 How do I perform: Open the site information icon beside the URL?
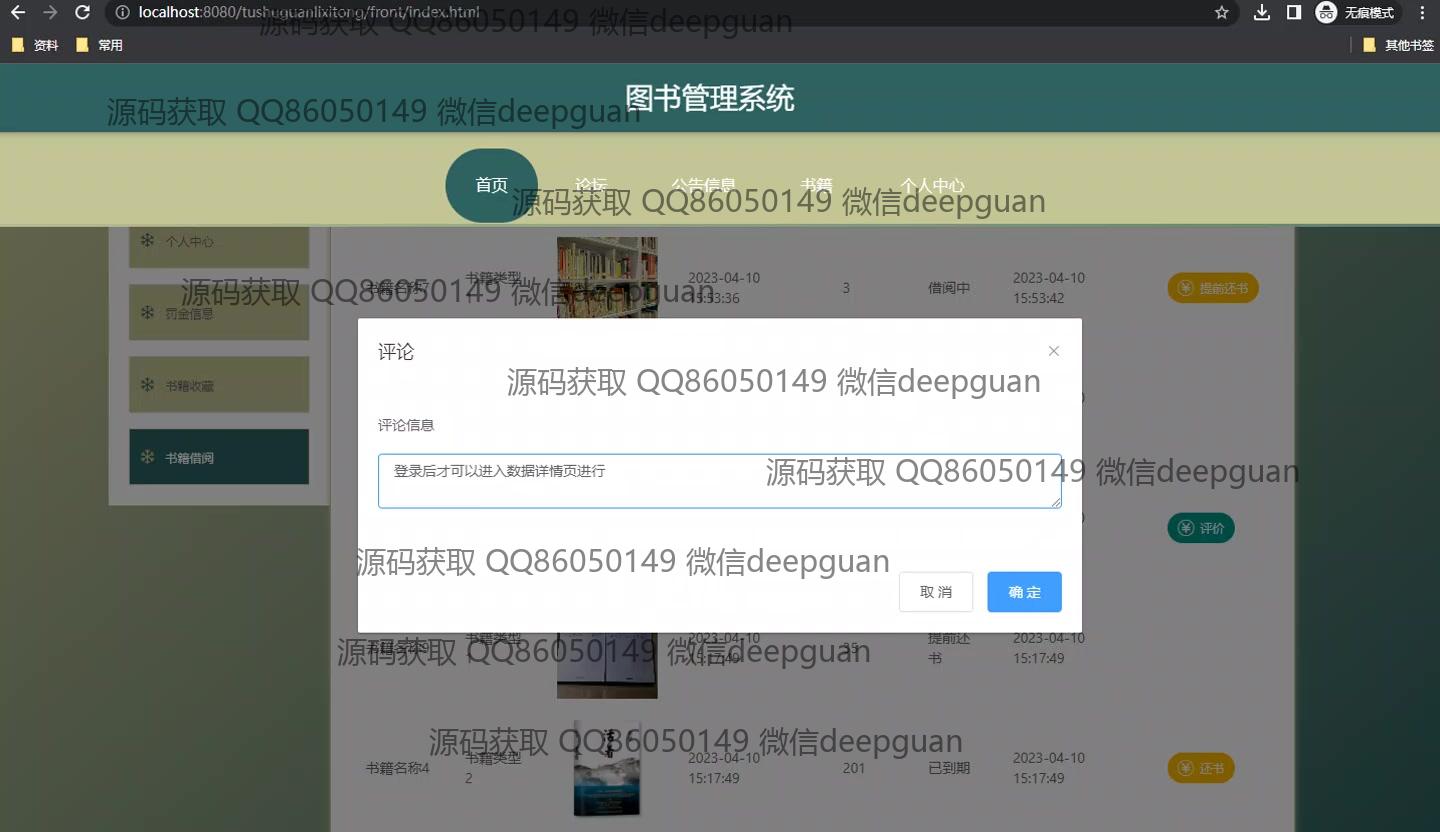[122, 13]
